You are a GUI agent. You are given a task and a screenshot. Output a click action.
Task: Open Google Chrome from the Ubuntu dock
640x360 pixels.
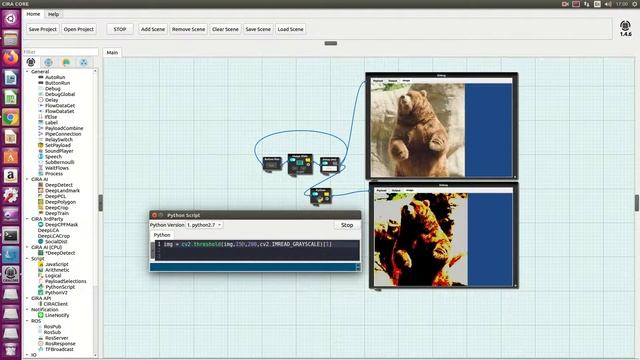[x=11, y=118]
